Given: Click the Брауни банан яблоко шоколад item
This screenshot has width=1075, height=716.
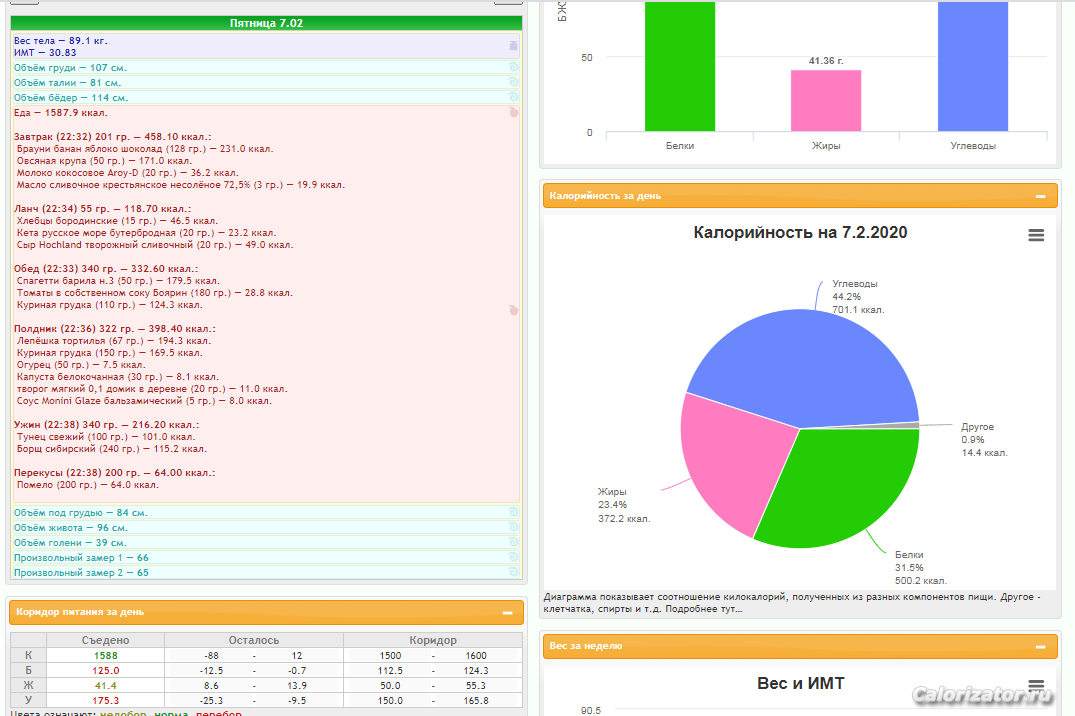Looking at the screenshot, I should tap(145, 148).
